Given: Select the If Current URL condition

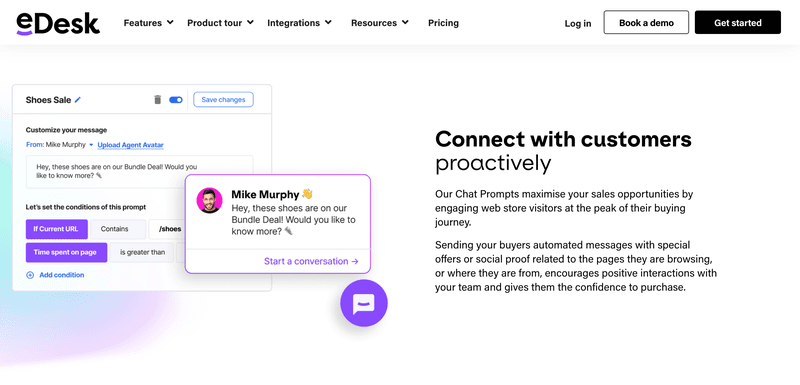Looking at the screenshot, I should [57, 229].
